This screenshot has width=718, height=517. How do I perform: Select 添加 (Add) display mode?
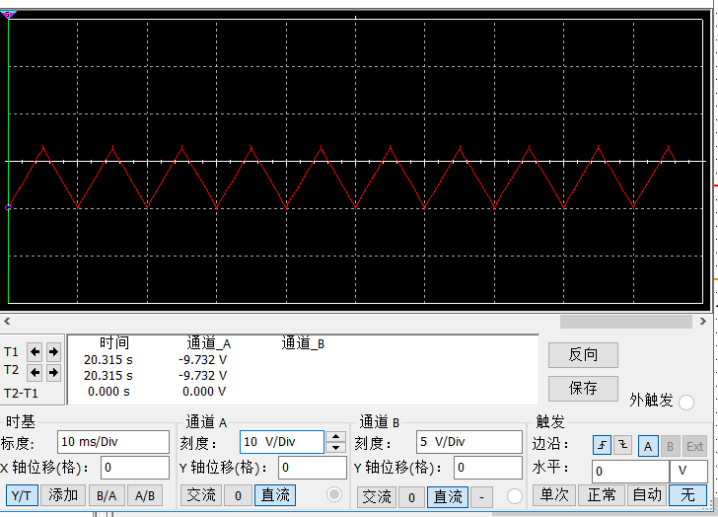click(x=63, y=495)
